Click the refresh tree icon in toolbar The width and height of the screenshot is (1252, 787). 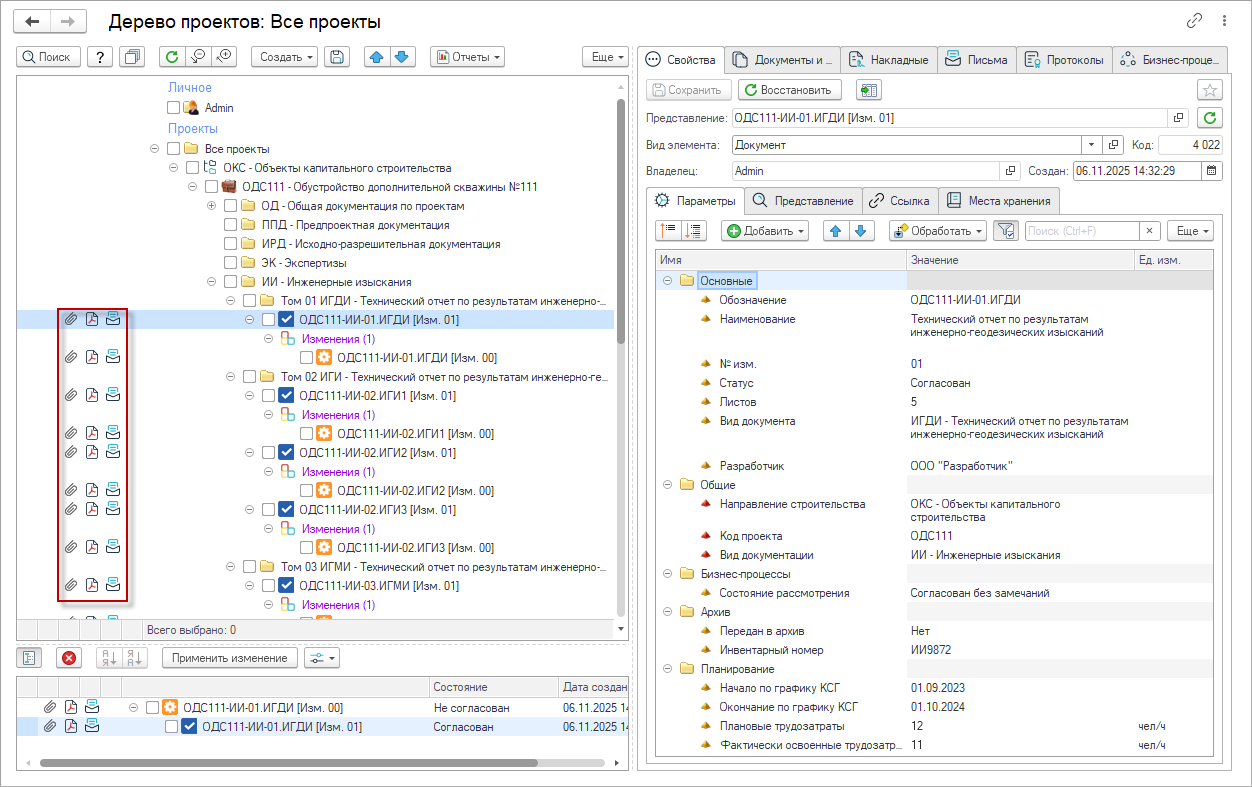tap(172, 57)
